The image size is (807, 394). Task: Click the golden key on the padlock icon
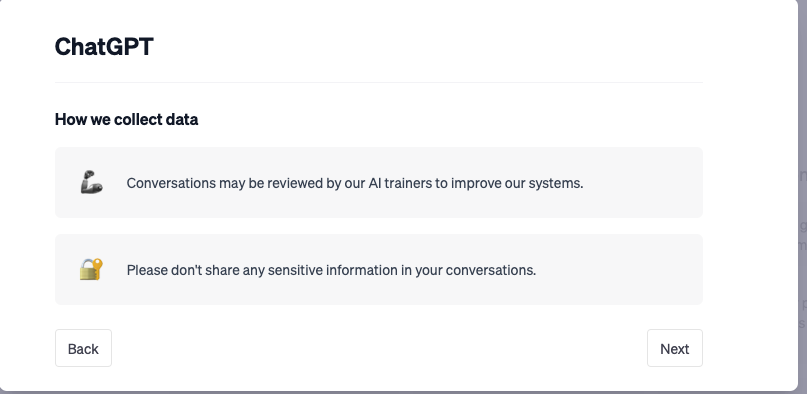tap(98, 266)
